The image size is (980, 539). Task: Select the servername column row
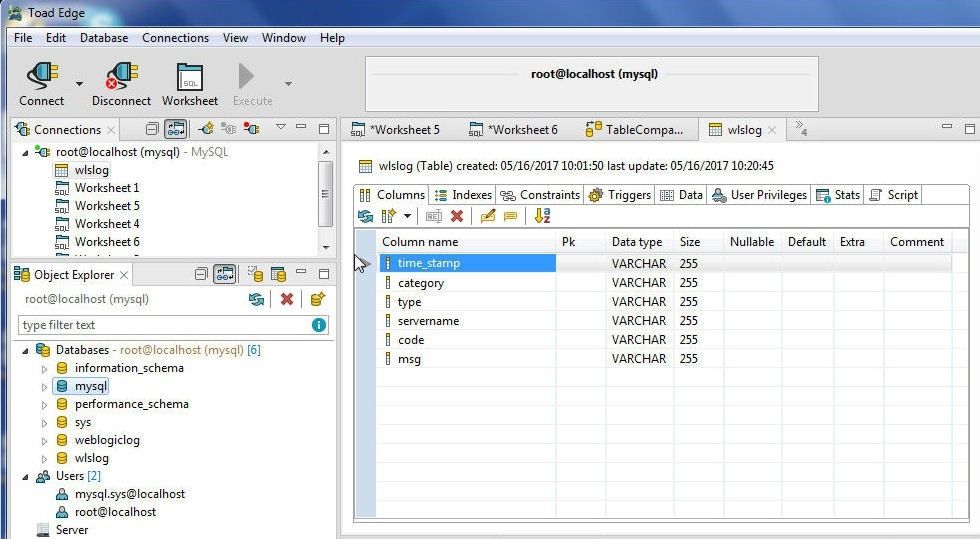[665, 321]
